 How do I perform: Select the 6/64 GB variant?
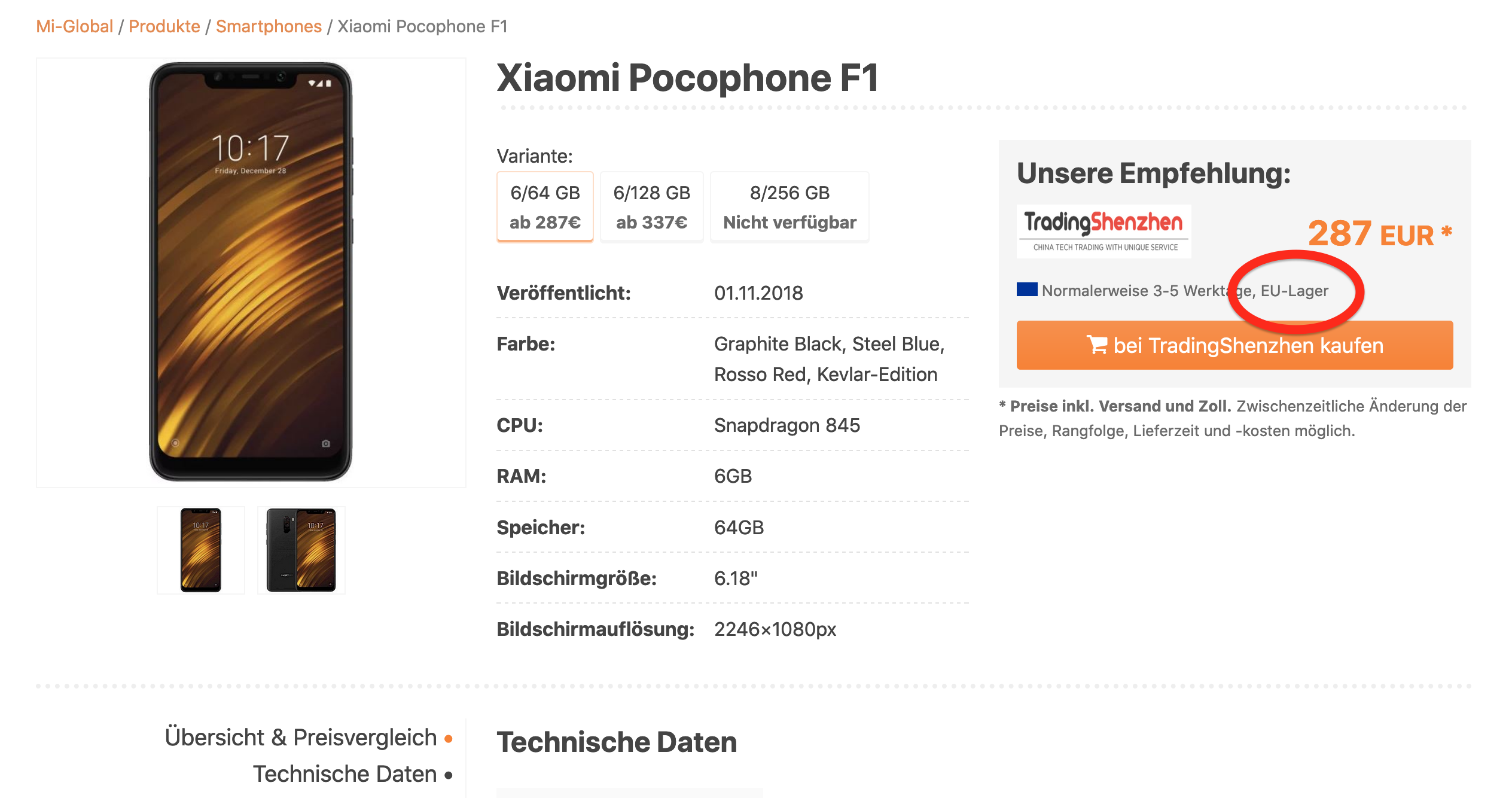(545, 207)
